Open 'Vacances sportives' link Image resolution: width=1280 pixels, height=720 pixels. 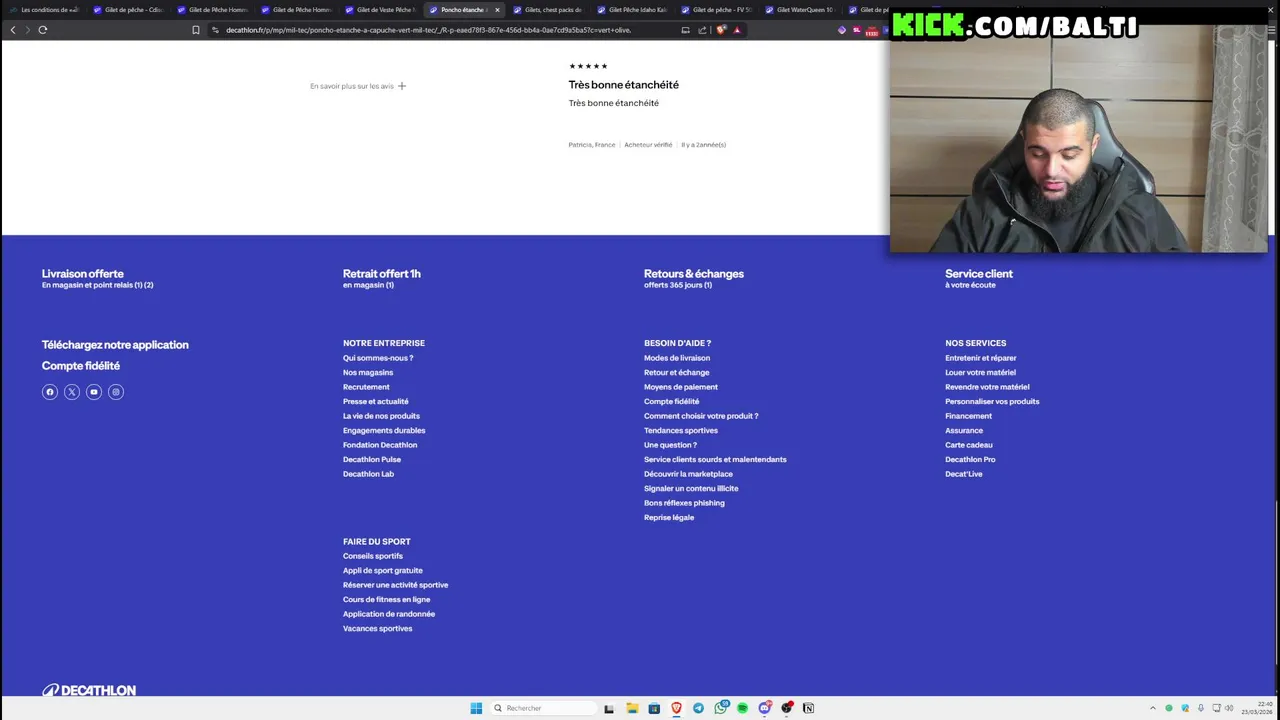point(377,628)
